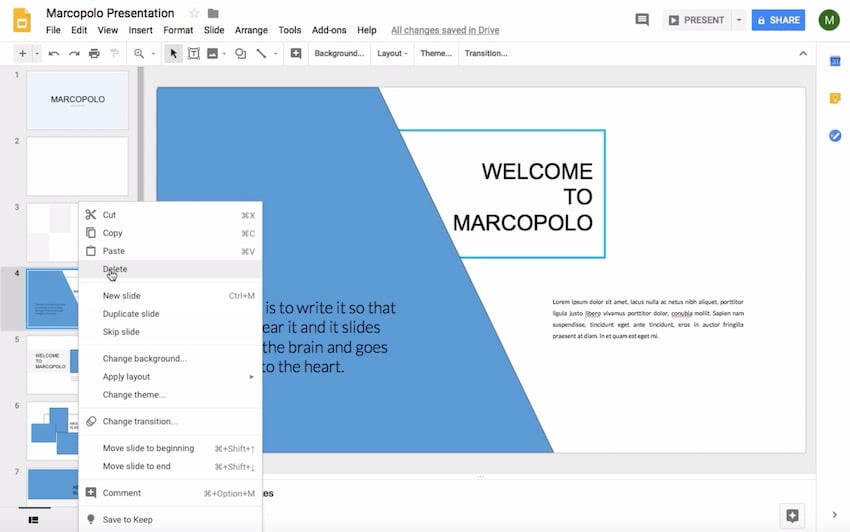Screen dimensions: 850x532
Task: Click the Background... toolbar button
Action: (x=339, y=53)
